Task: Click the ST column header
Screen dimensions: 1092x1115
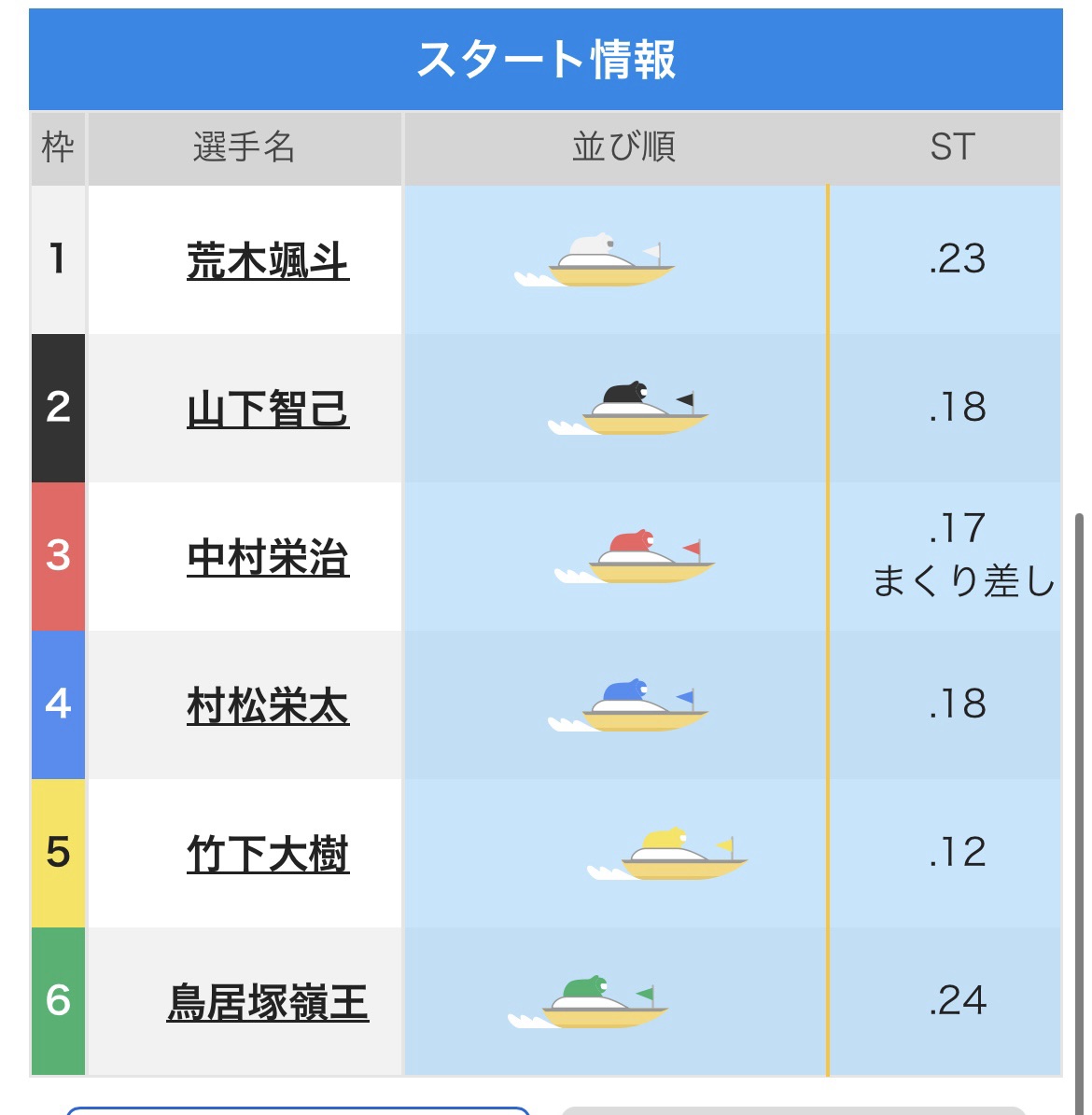Action: 952,147
